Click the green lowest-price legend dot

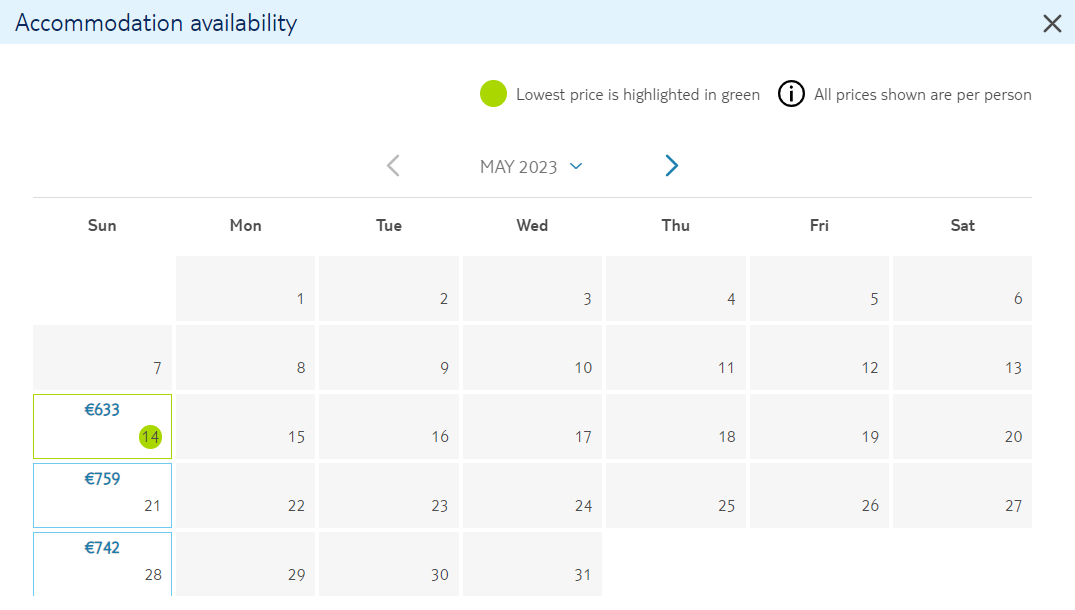493,94
